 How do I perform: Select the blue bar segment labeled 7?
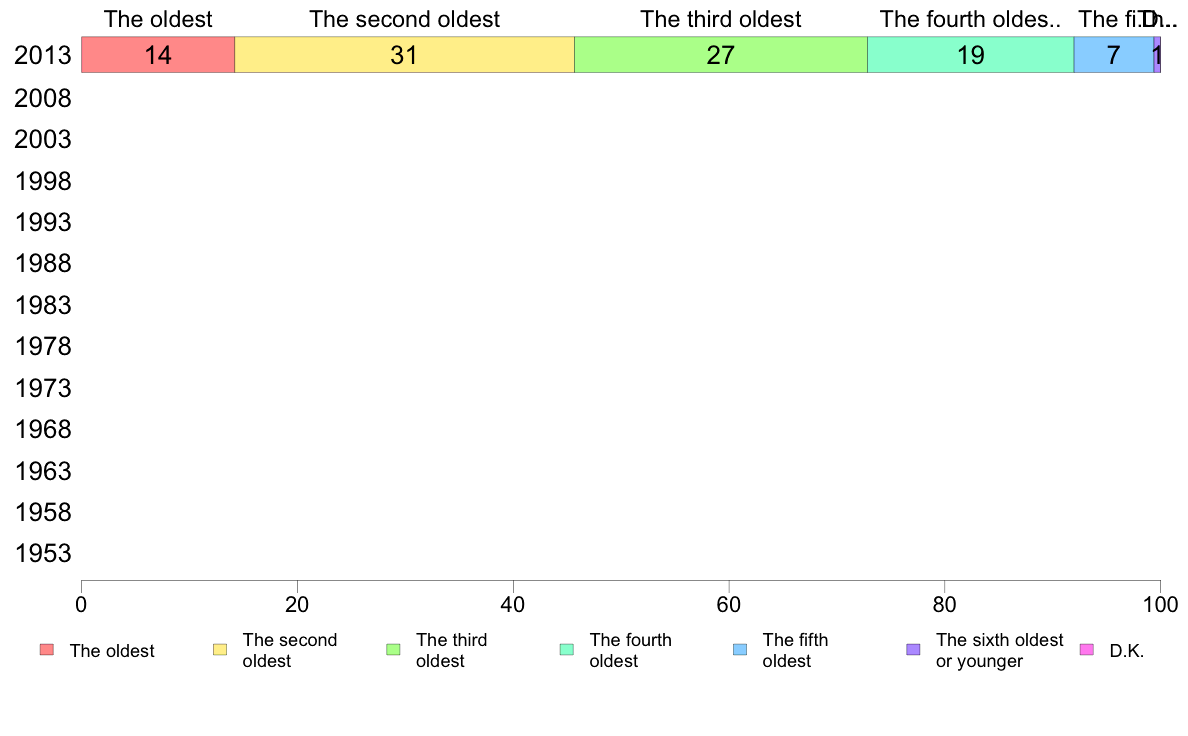pyautogui.click(x=1114, y=55)
